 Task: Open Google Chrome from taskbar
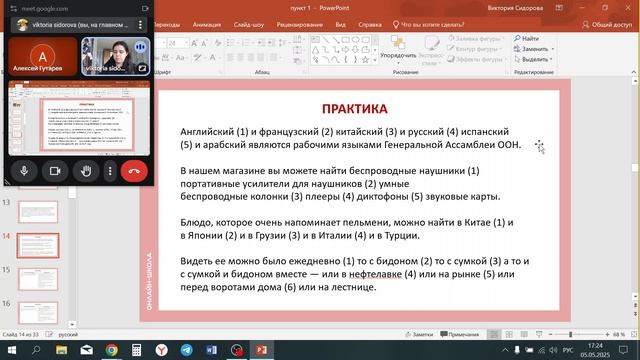(111, 350)
